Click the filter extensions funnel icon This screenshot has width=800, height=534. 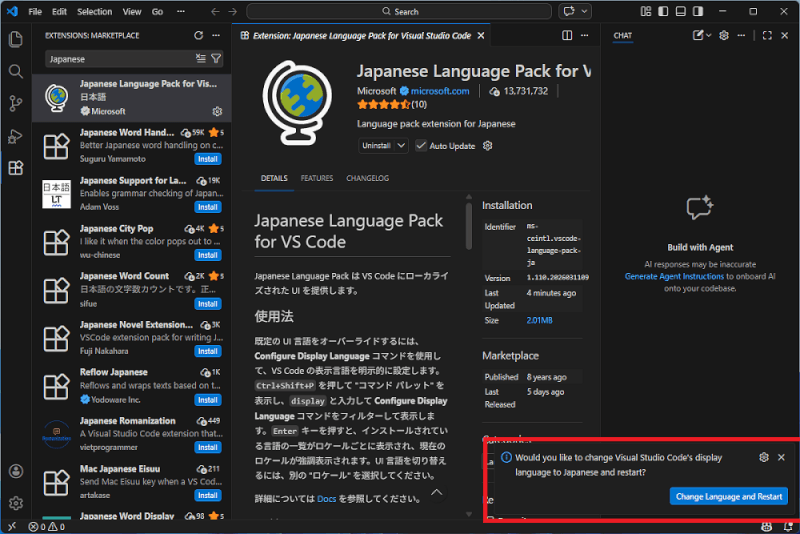216,59
